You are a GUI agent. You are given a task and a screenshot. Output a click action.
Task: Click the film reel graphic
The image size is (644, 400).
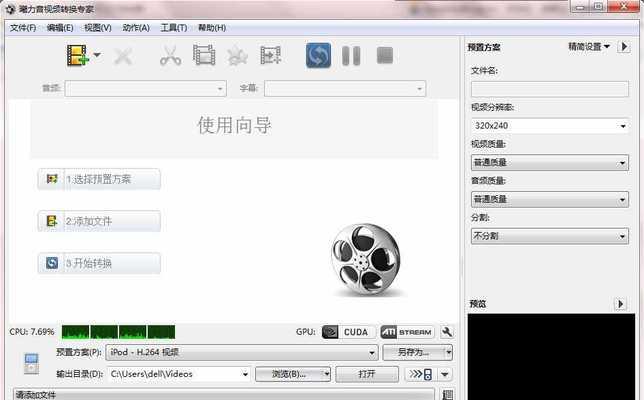[x=365, y=260]
